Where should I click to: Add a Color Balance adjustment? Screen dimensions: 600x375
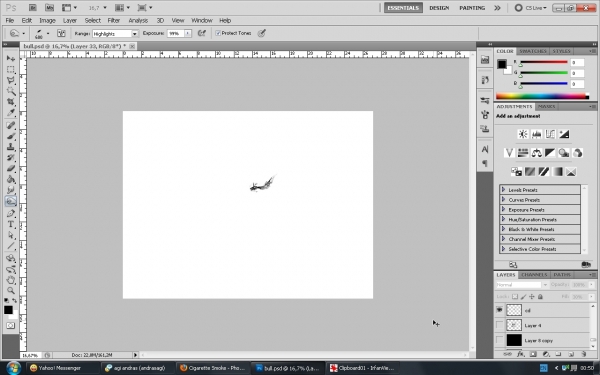click(x=536, y=153)
